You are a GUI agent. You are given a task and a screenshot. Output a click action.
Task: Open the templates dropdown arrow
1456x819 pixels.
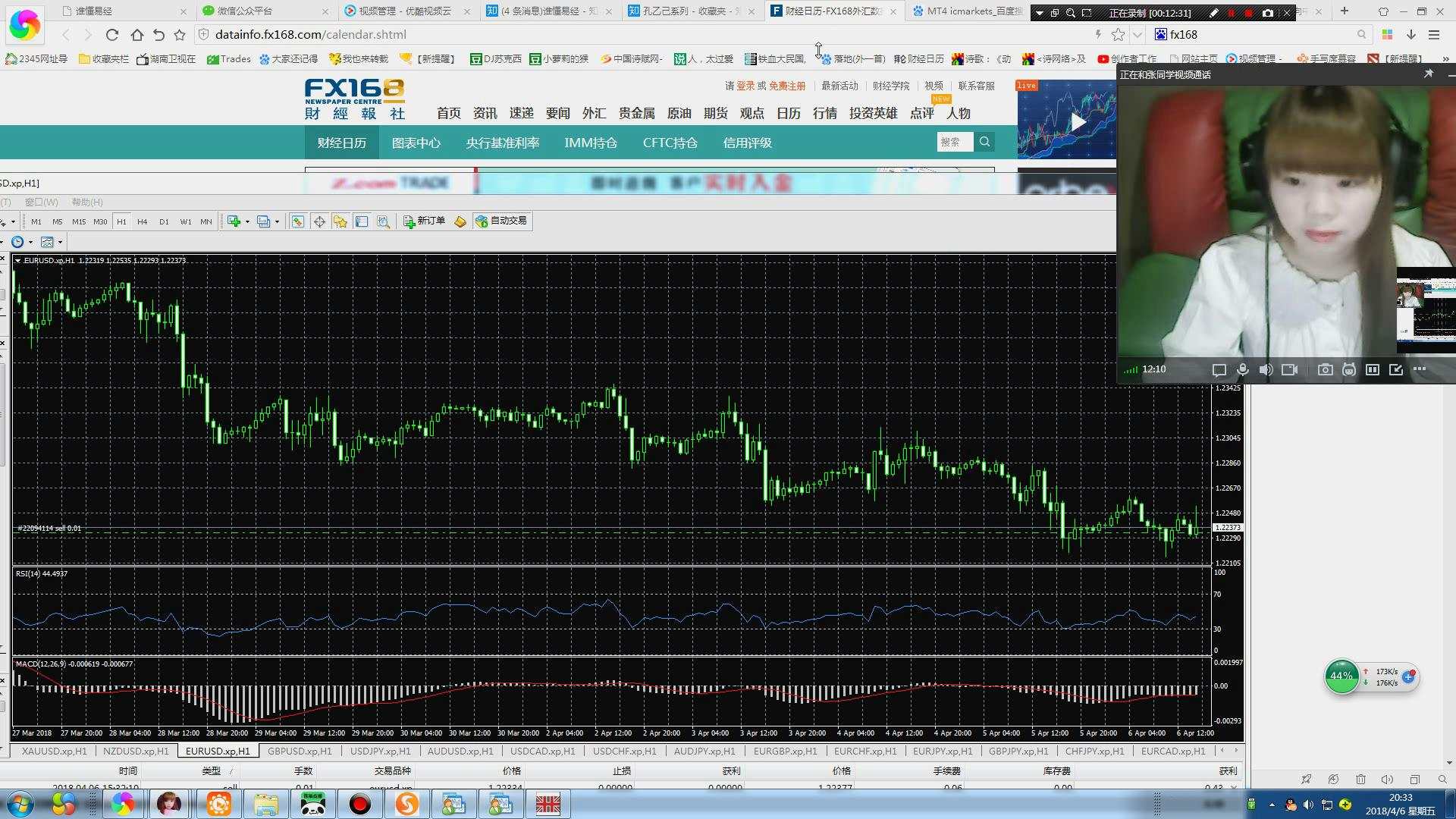60,242
